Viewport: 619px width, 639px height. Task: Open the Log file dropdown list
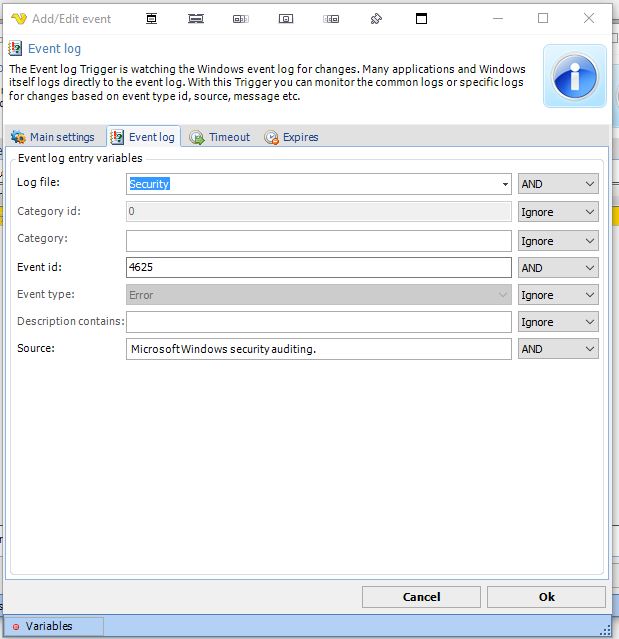tap(506, 184)
